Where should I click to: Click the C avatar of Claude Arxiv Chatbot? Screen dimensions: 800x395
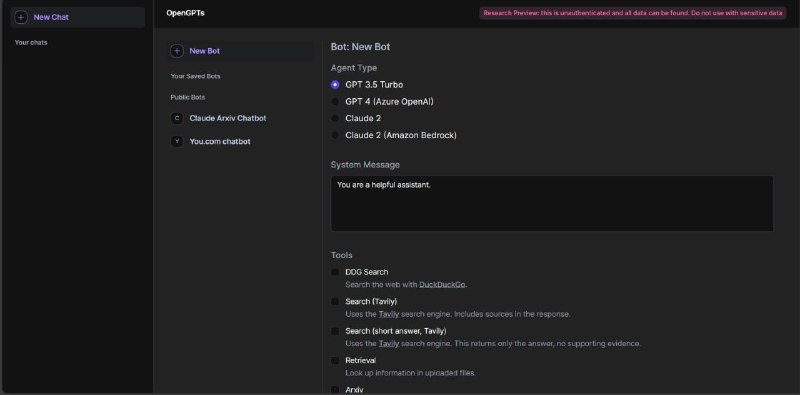(177, 118)
